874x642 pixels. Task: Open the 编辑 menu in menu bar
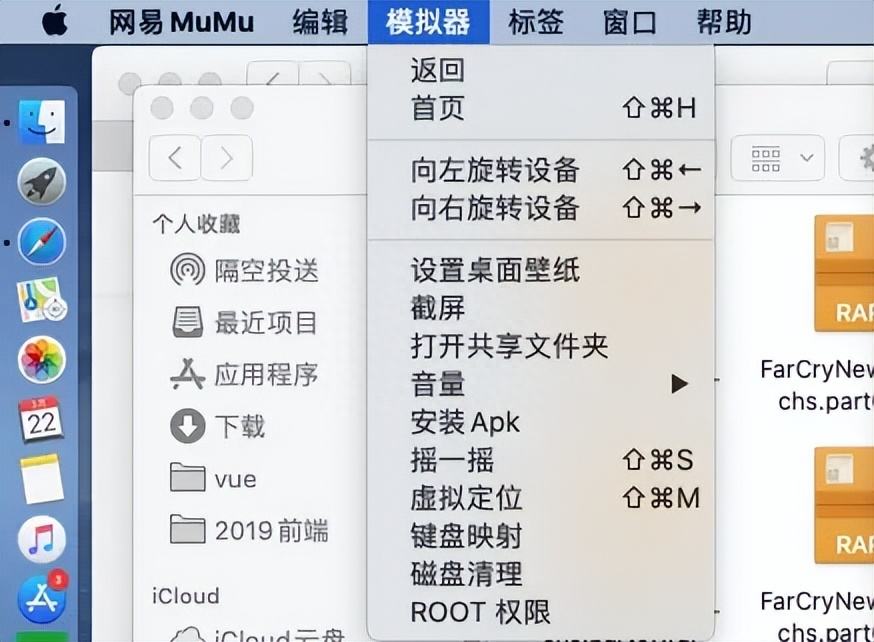[x=320, y=21]
